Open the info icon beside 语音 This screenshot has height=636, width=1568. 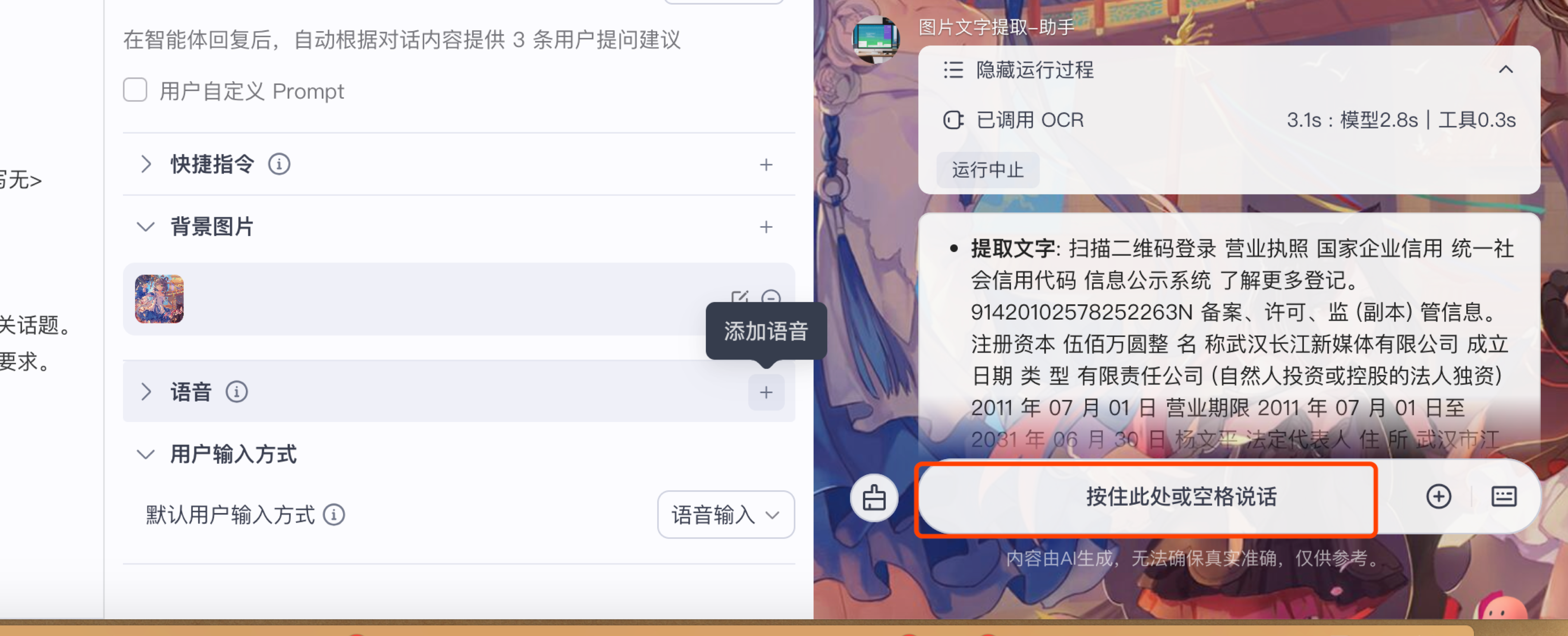(237, 392)
